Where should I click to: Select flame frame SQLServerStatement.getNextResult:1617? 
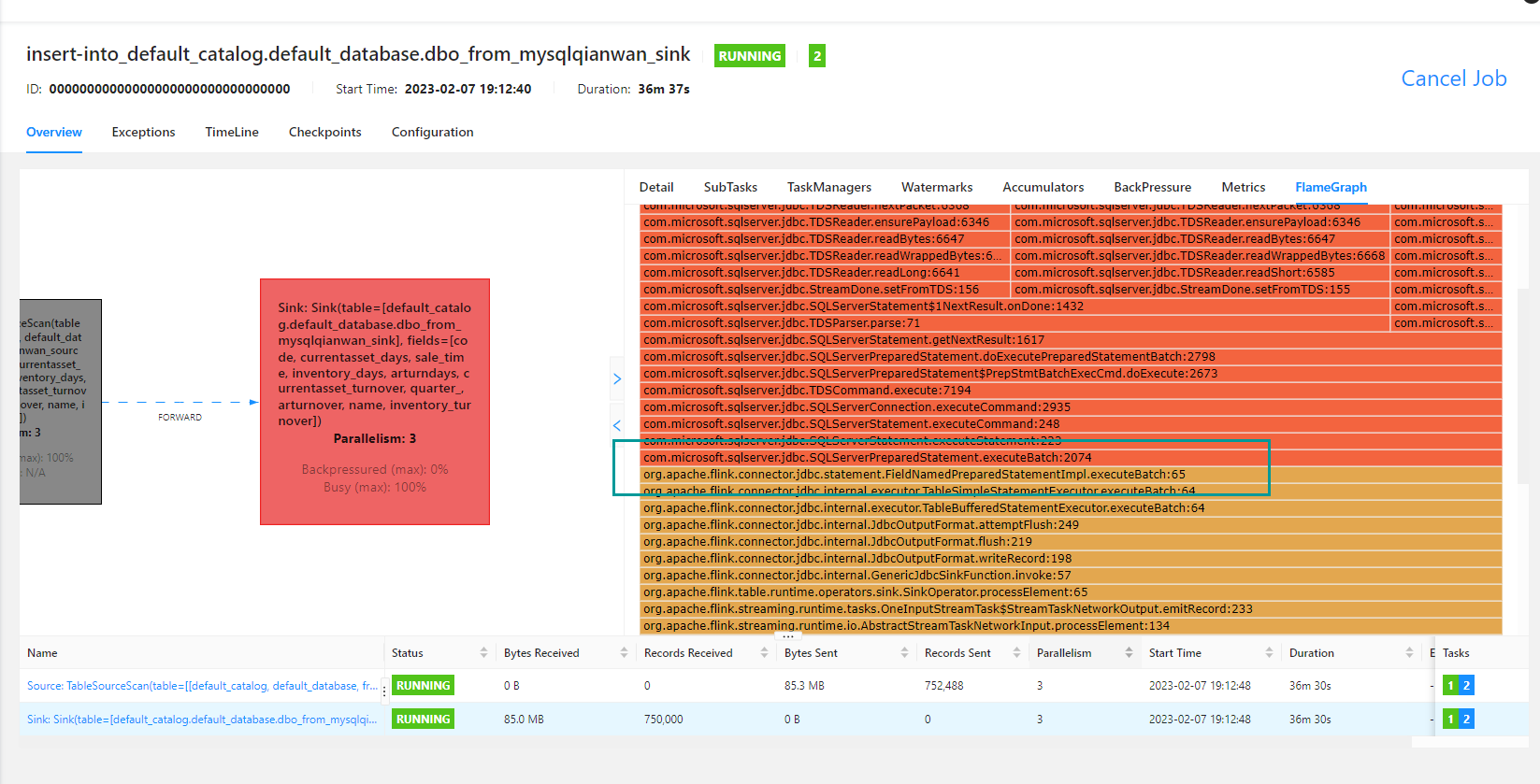coord(1071,340)
